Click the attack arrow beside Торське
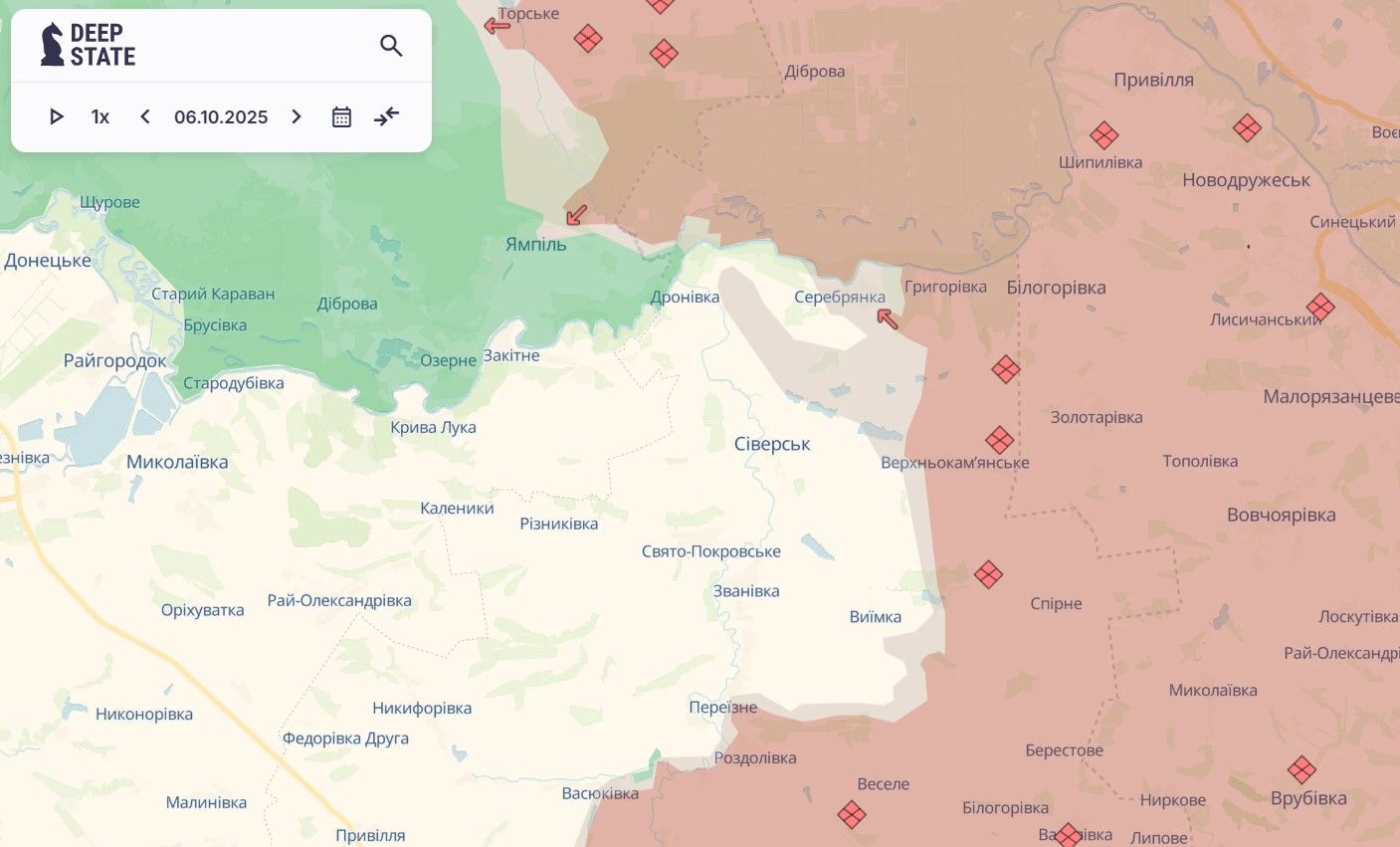 (x=497, y=26)
